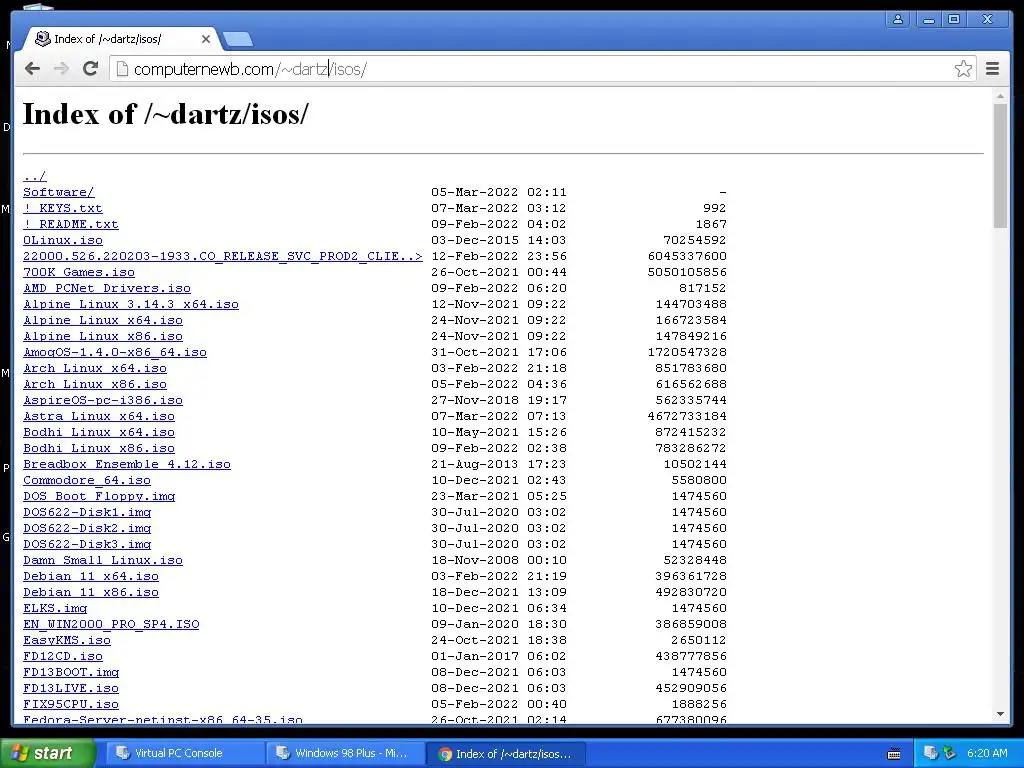The width and height of the screenshot is (1024, 768).
Task: Download ELKS.img
Action: (x=55, y=608)
